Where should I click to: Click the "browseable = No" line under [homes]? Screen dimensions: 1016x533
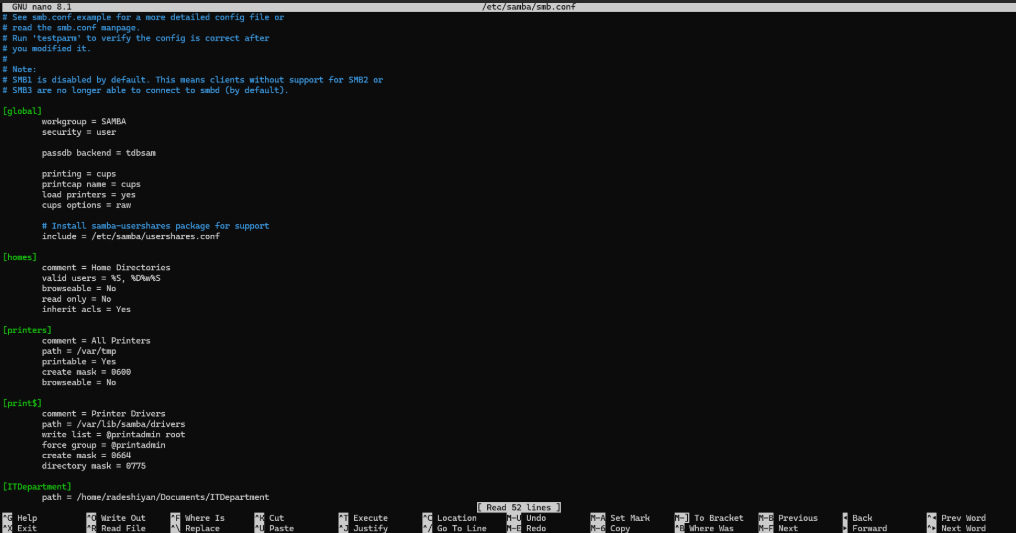79,288
